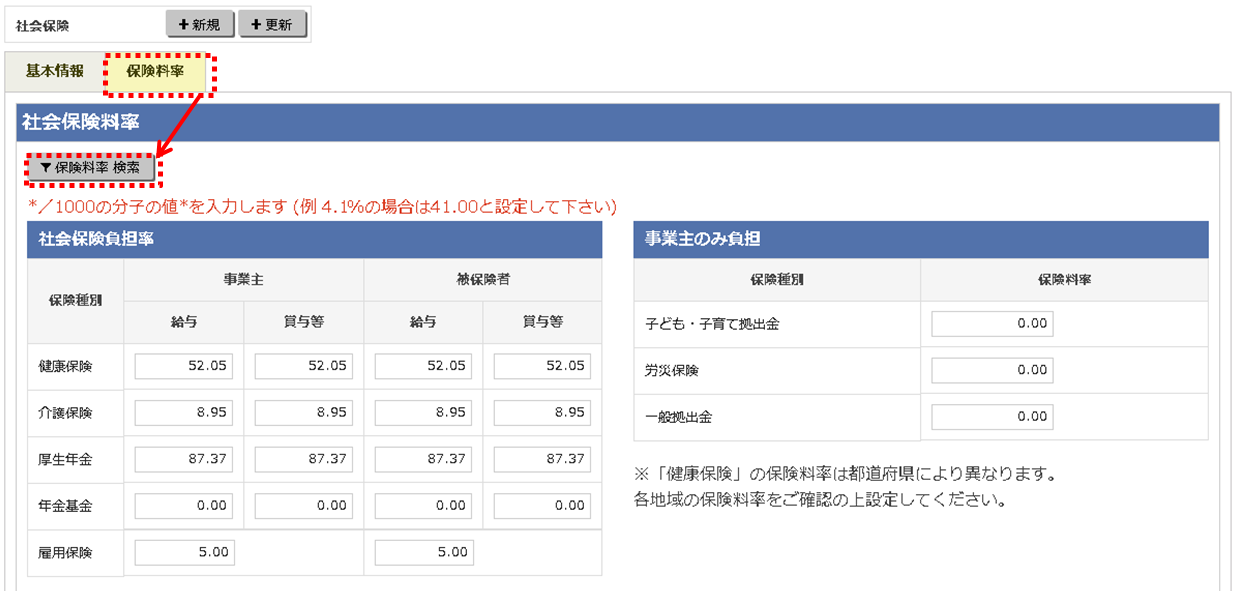Select the 雇用保険 事業主 rate field
The width and height of the screenshot is (1249, 591).
pyautogui.click(x=184, y=551)
